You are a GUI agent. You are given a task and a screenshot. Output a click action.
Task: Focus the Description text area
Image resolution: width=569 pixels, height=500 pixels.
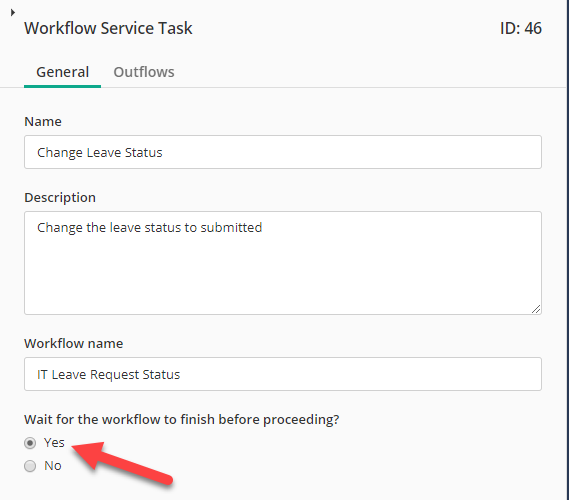[x=283, y=263]
